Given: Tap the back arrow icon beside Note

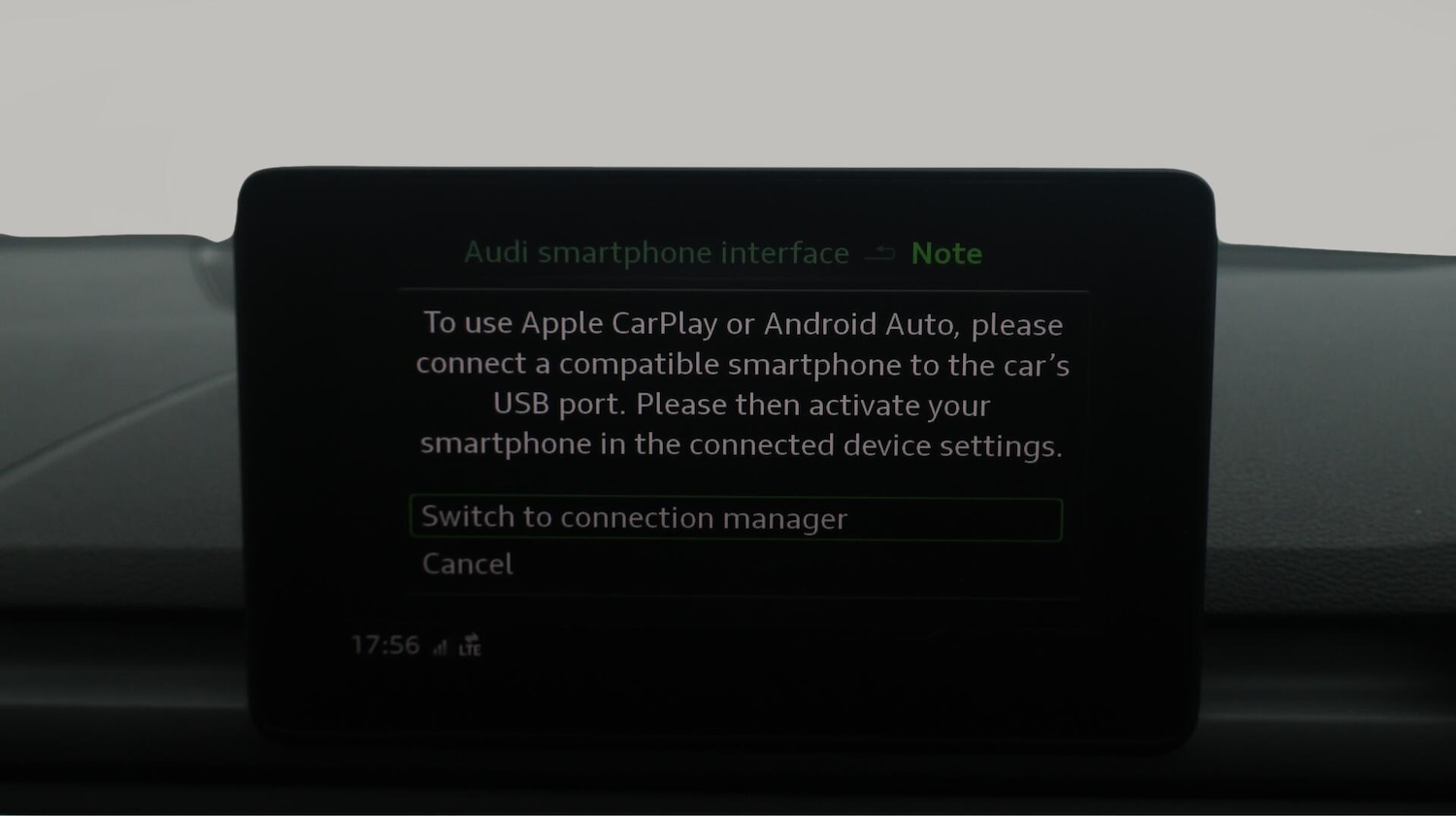Looking at the screenshot, I should [879, 253].
